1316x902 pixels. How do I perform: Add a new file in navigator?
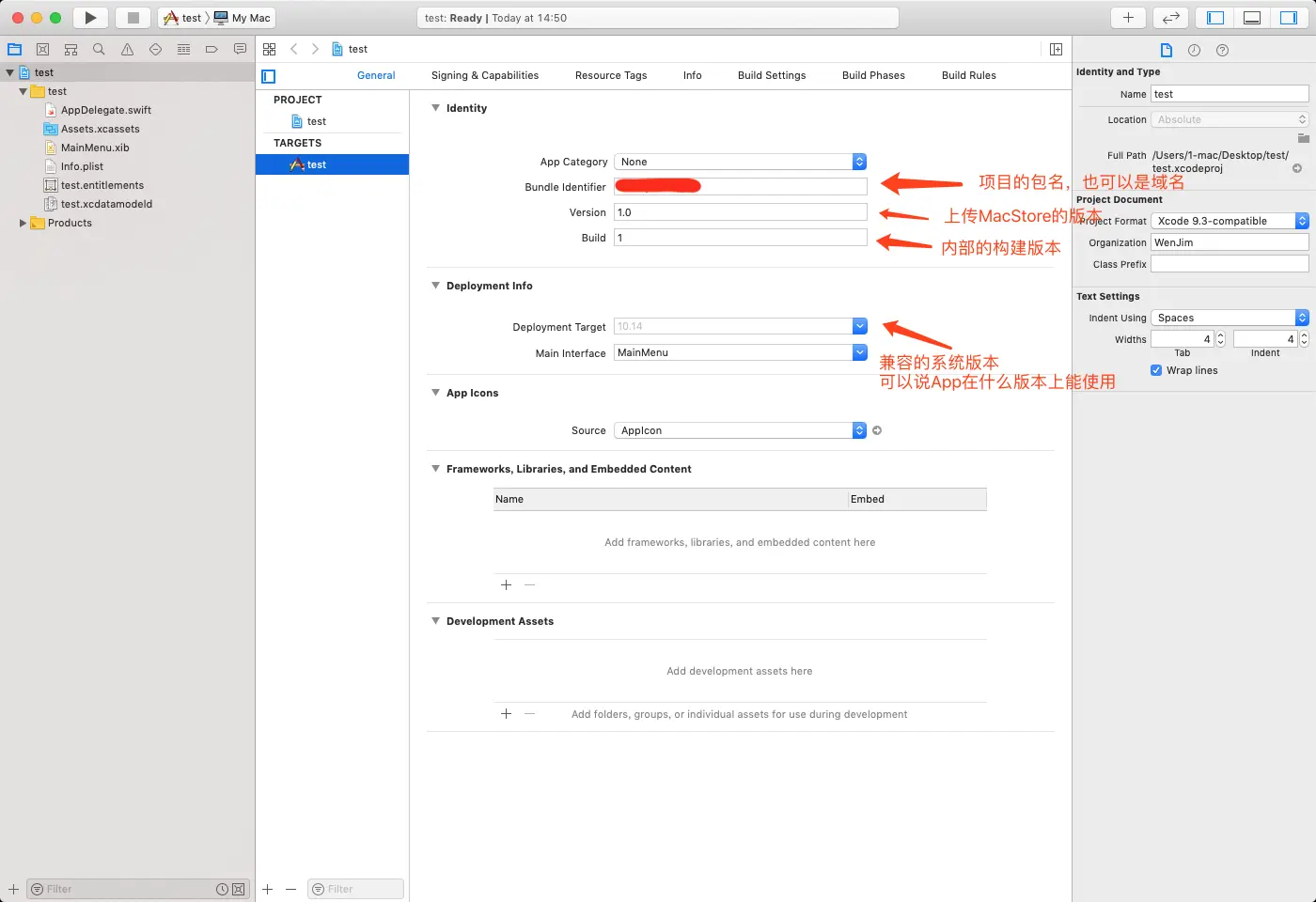click(13, 889)
